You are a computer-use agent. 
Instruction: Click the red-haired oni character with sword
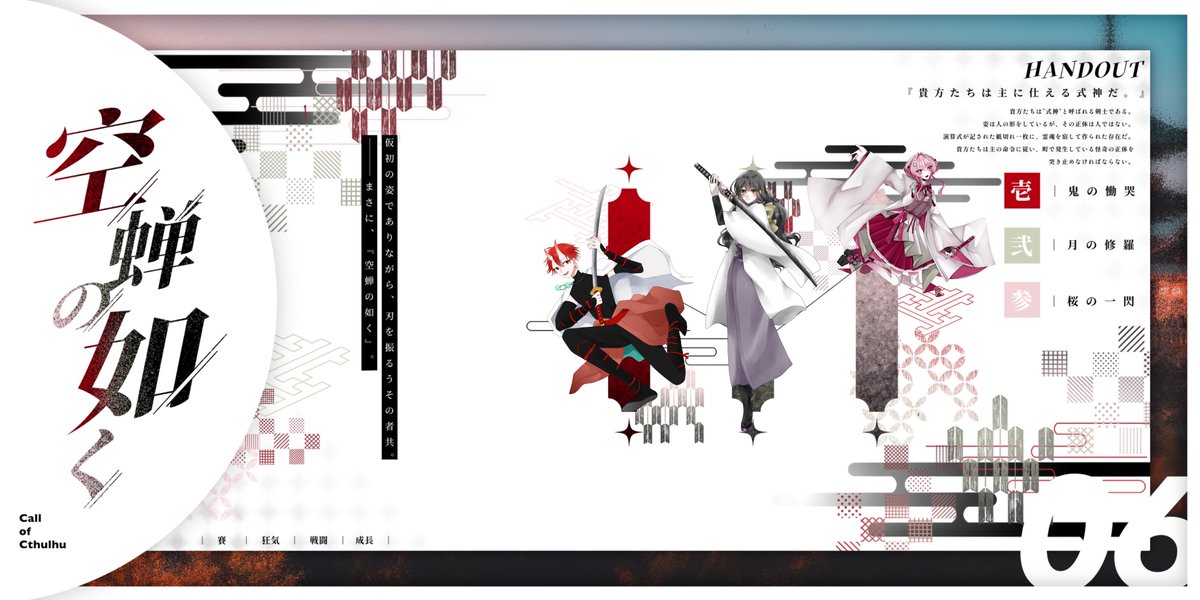[620, 300]
